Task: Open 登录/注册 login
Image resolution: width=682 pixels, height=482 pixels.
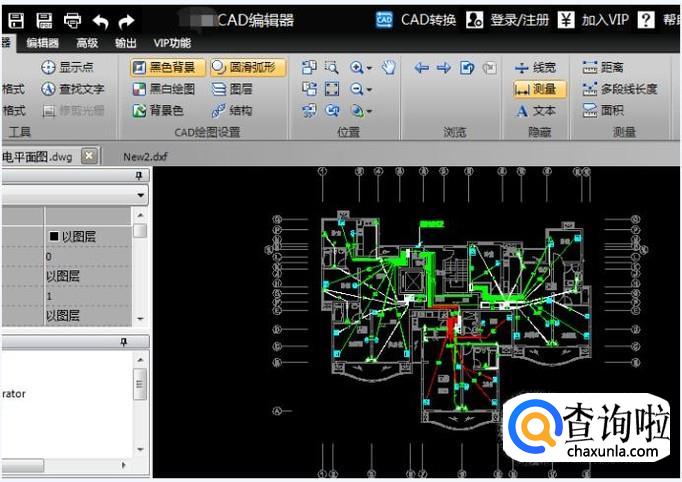Action: coord(507,20)
